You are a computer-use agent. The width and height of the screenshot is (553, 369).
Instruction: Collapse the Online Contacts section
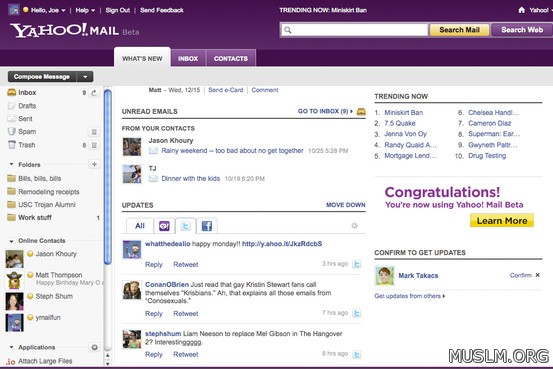[x=11, y=241]
